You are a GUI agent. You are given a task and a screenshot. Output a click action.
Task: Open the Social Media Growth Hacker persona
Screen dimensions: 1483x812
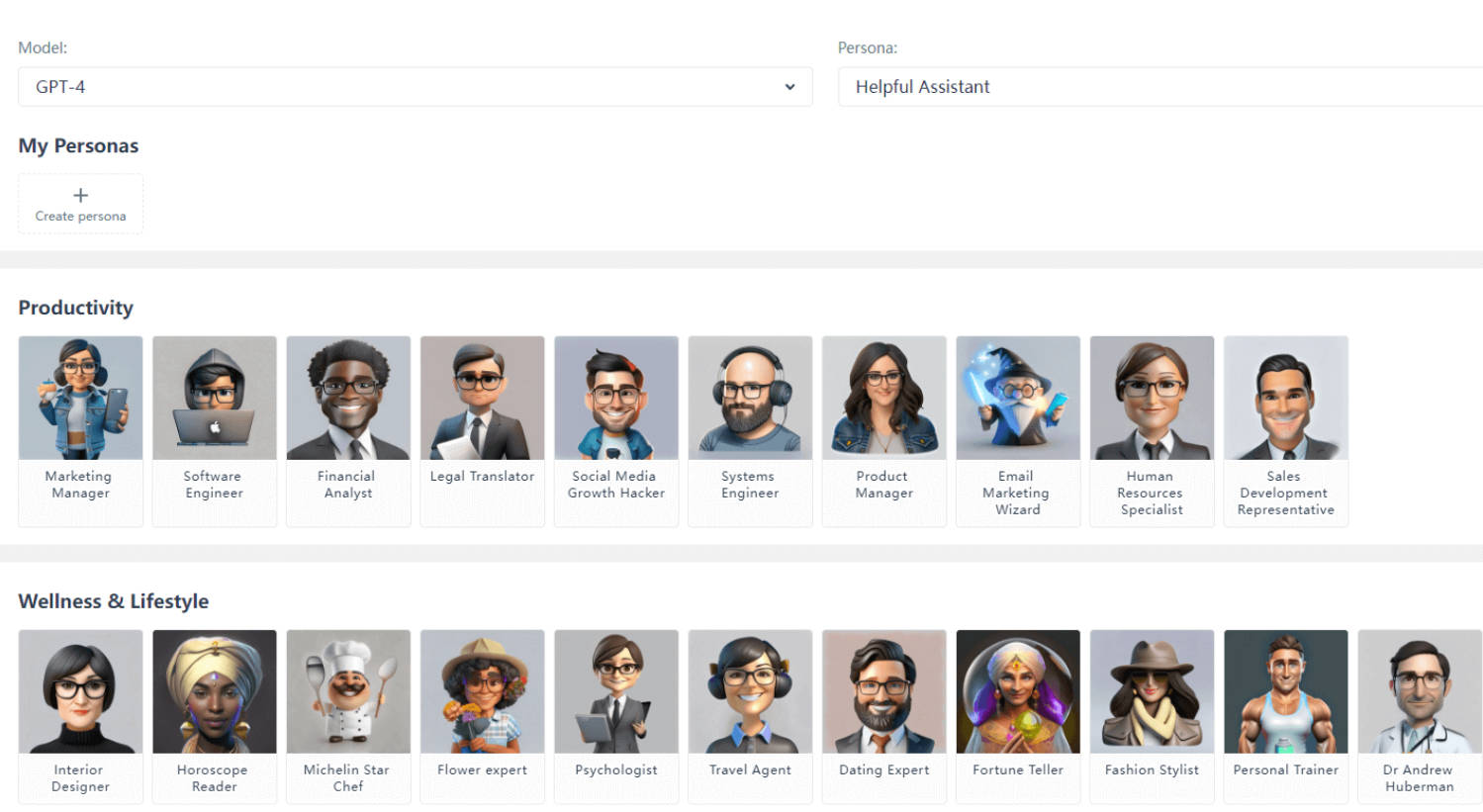pos(615,399)
